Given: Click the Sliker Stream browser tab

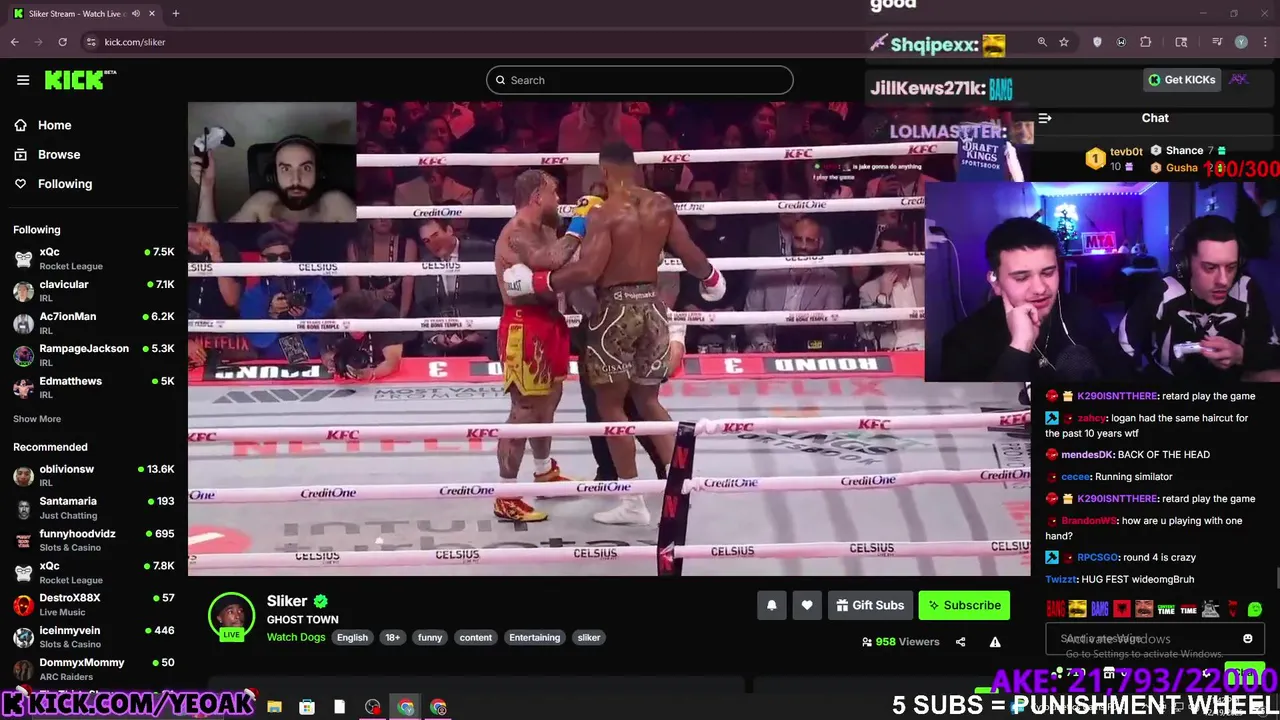Looking at the screenshot, I should click(85, 13).
